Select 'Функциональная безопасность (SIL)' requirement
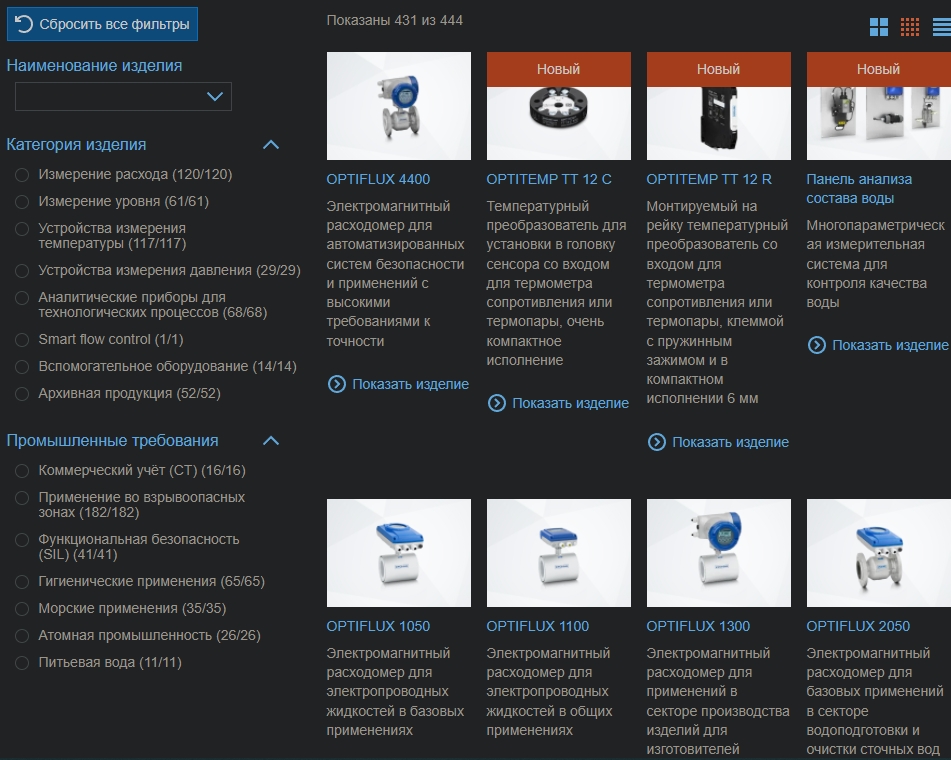 point(22,540)
